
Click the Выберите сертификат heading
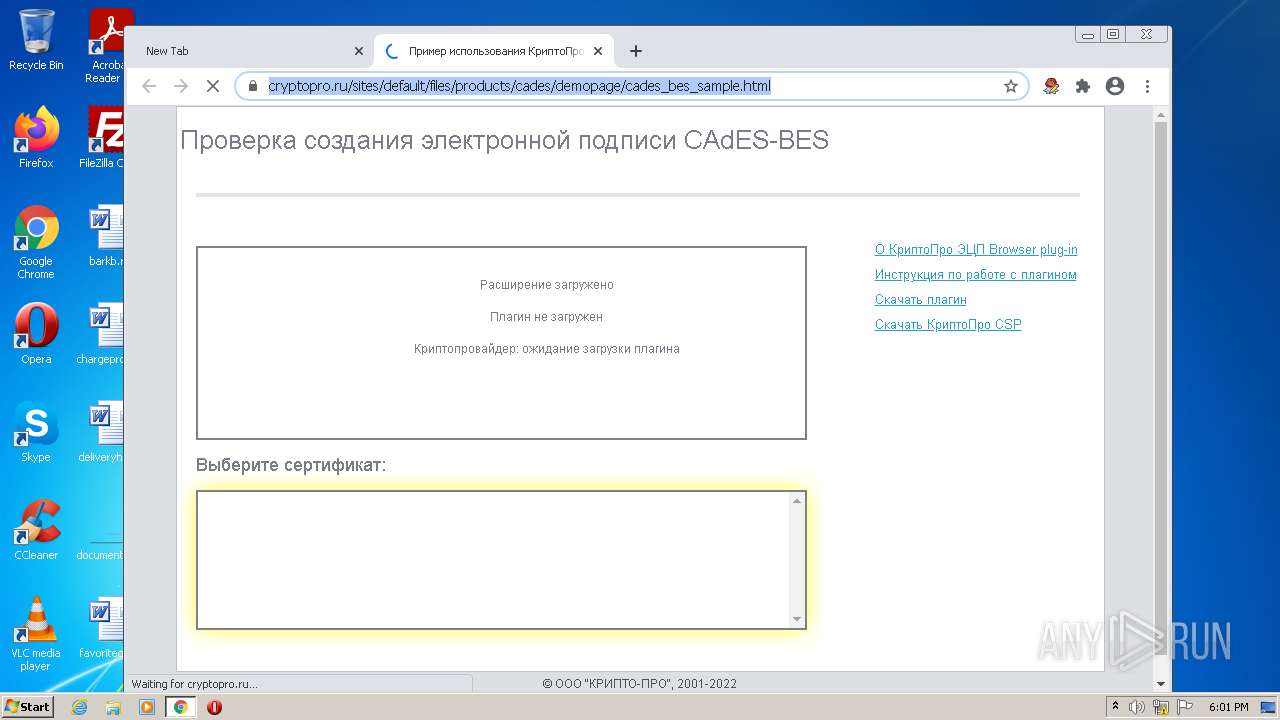pos(291,465)
